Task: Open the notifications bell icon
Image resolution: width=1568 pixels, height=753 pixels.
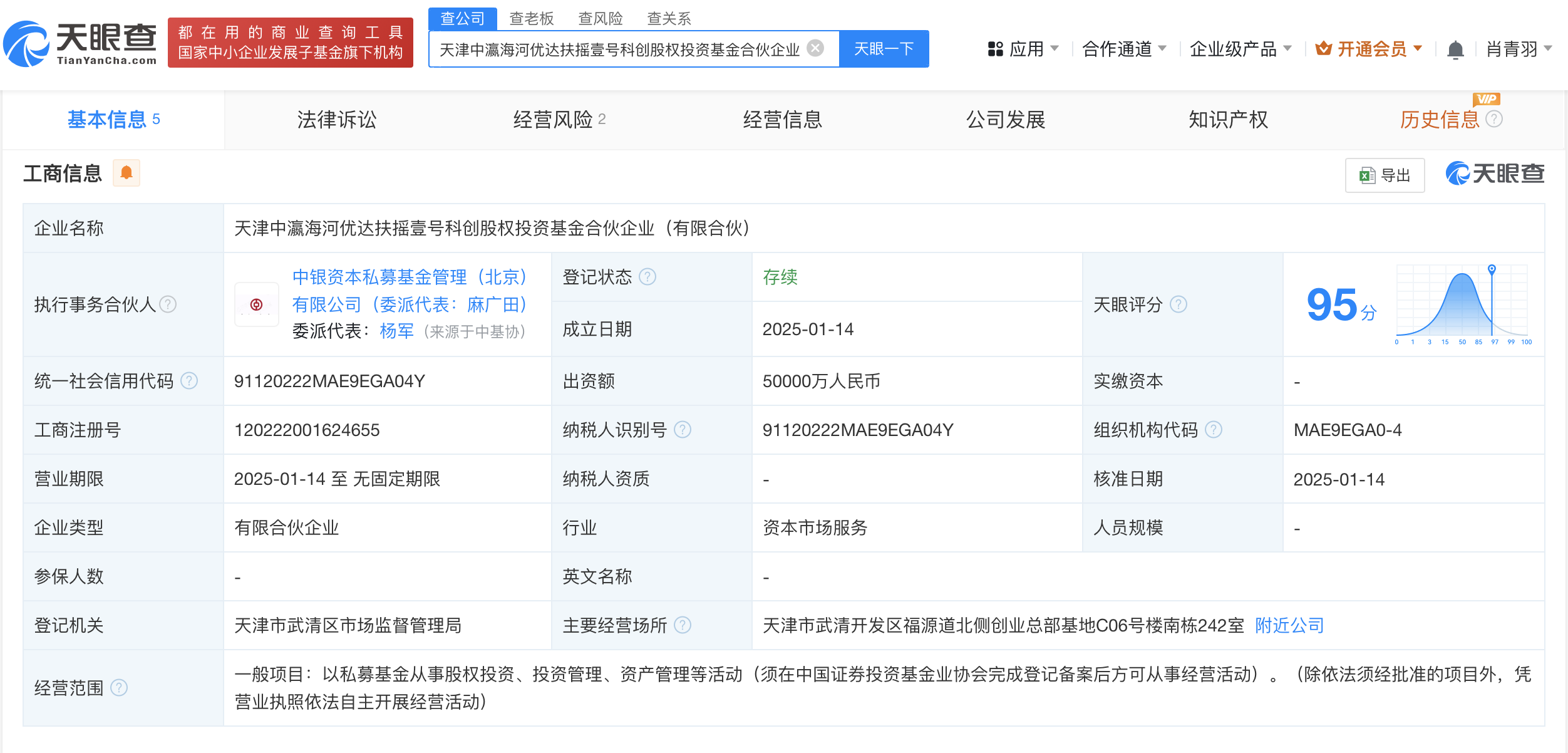Action: pos(1456,49)
